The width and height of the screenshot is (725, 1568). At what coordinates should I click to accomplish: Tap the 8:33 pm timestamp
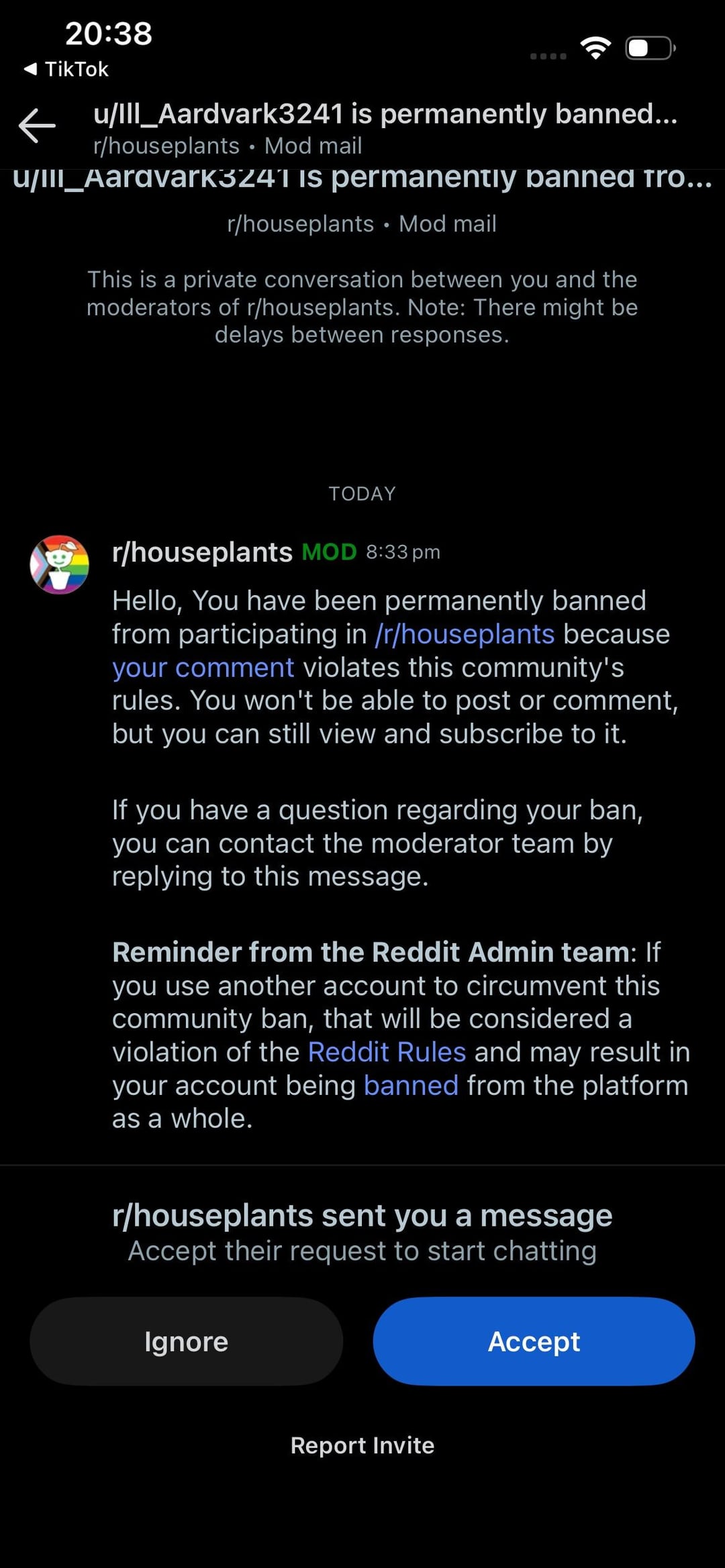[403, 552]
